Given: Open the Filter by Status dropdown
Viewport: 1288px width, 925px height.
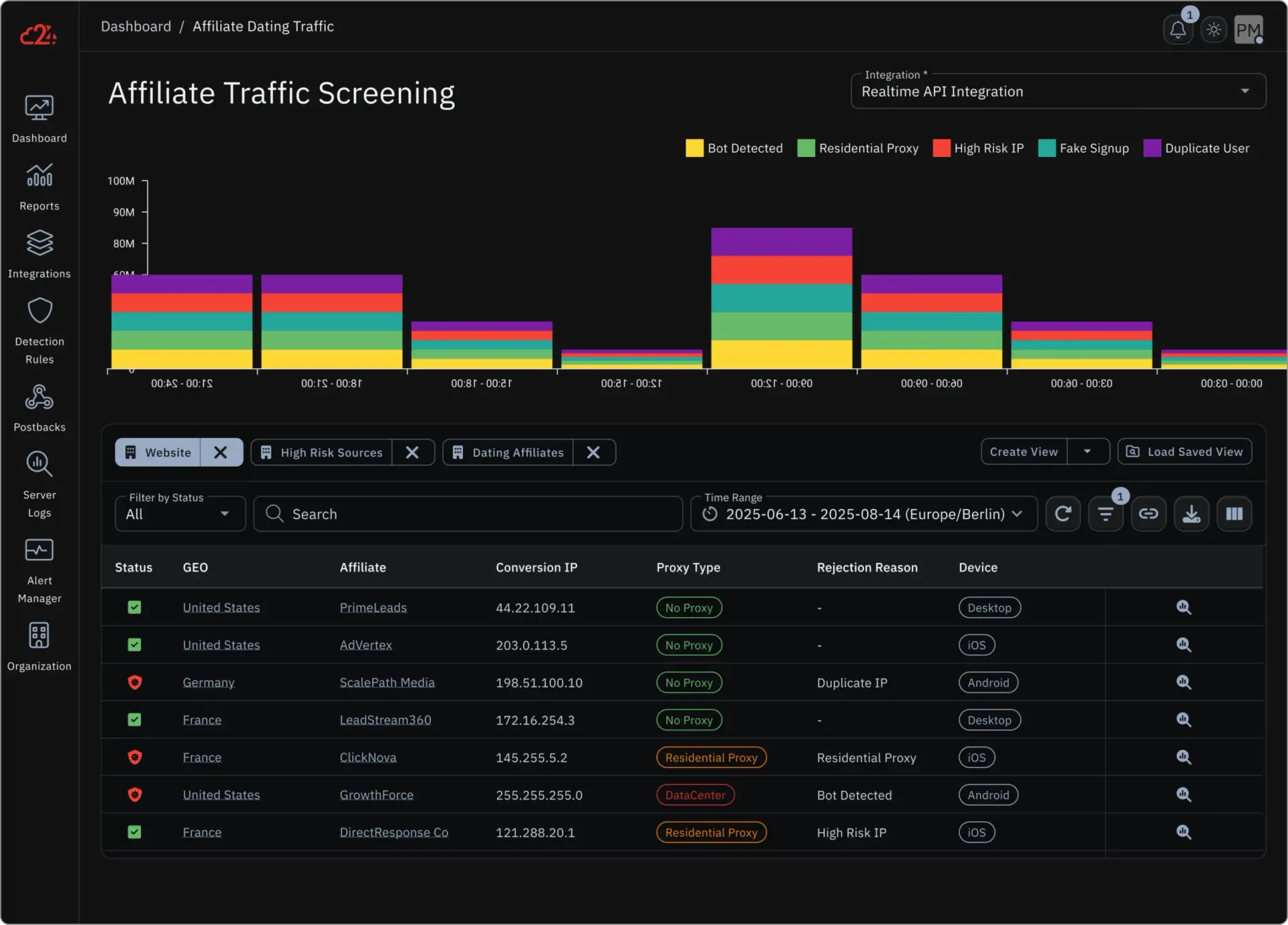Looking at the screenshot, I should pos(180,514).
